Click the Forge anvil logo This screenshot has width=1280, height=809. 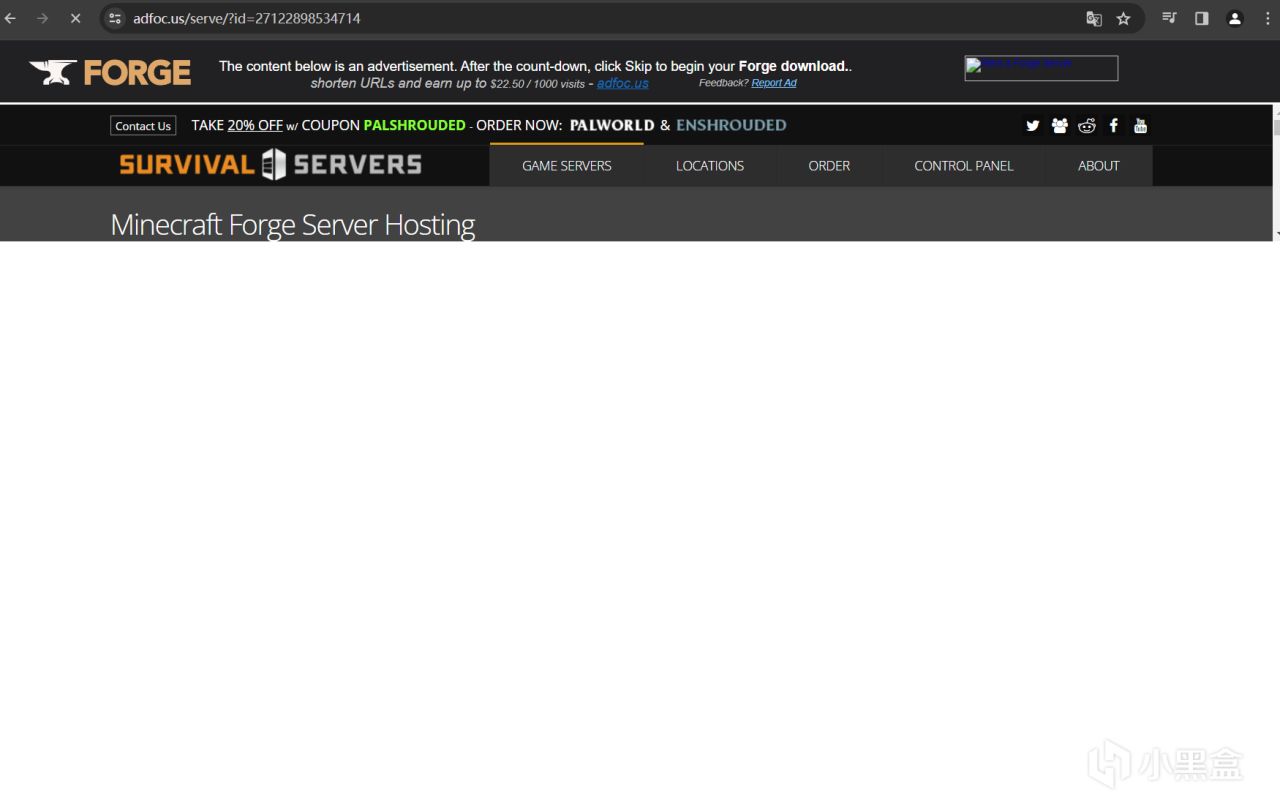pos(110,72)
